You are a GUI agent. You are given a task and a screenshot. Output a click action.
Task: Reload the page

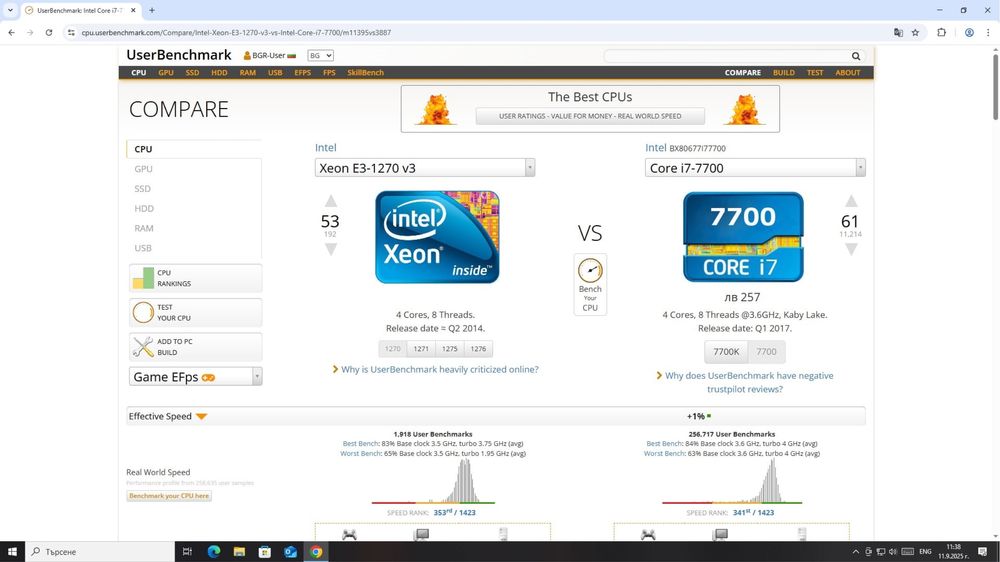pyautogui.click(x=48, y=33)
